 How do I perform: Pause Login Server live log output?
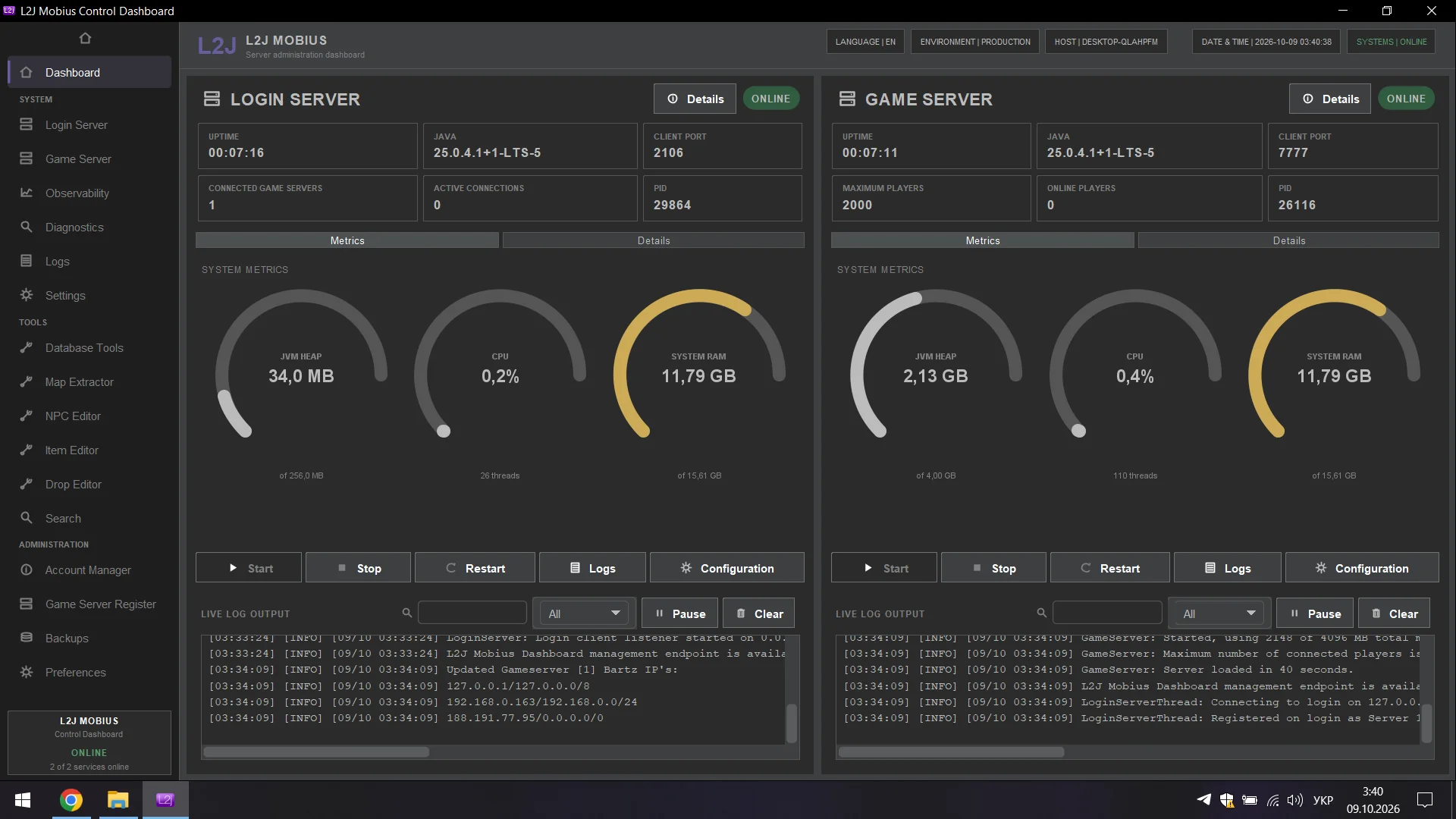[680, 613]
